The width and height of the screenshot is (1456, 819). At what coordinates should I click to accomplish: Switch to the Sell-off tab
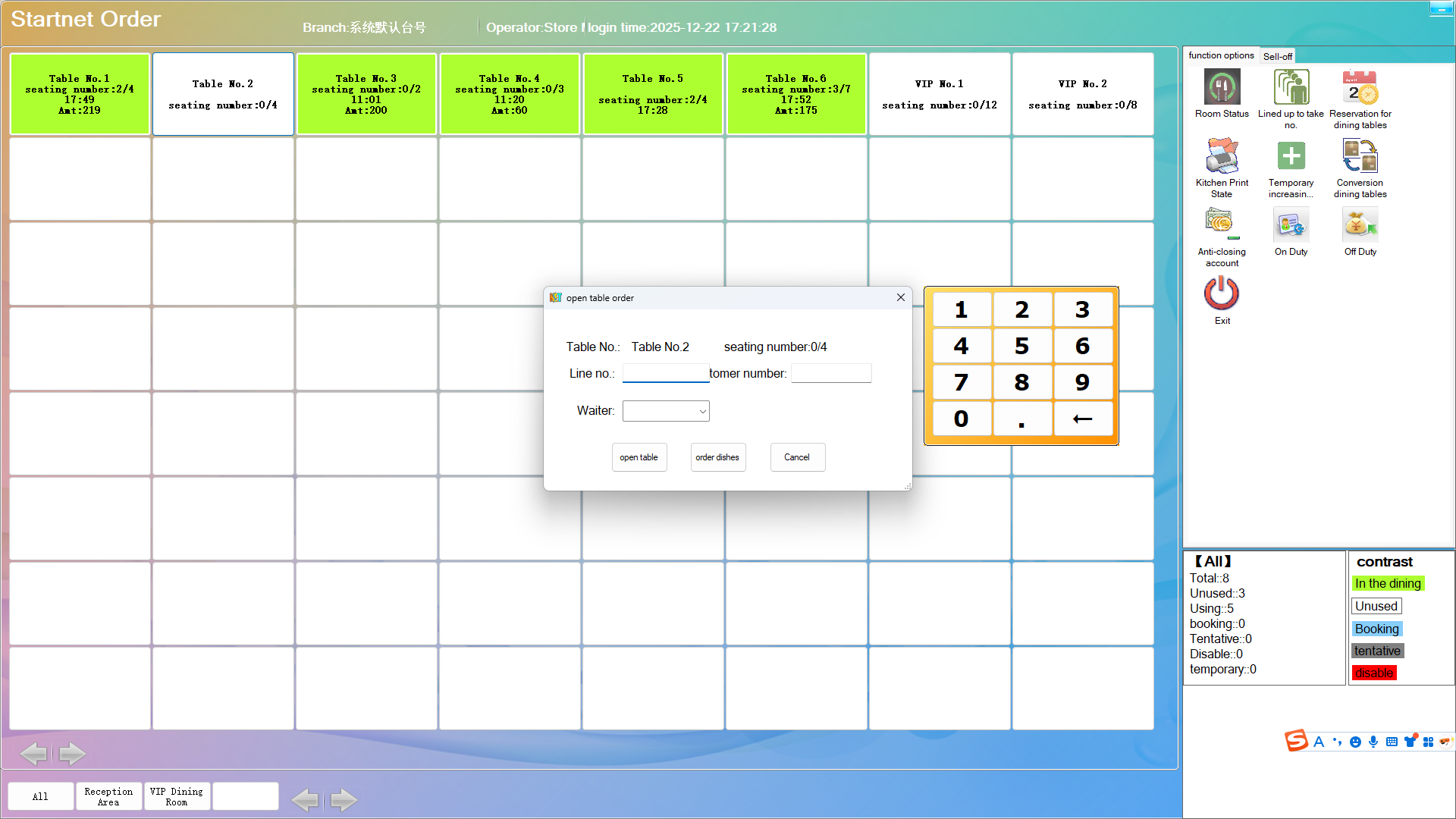(x=1277, y=56)
